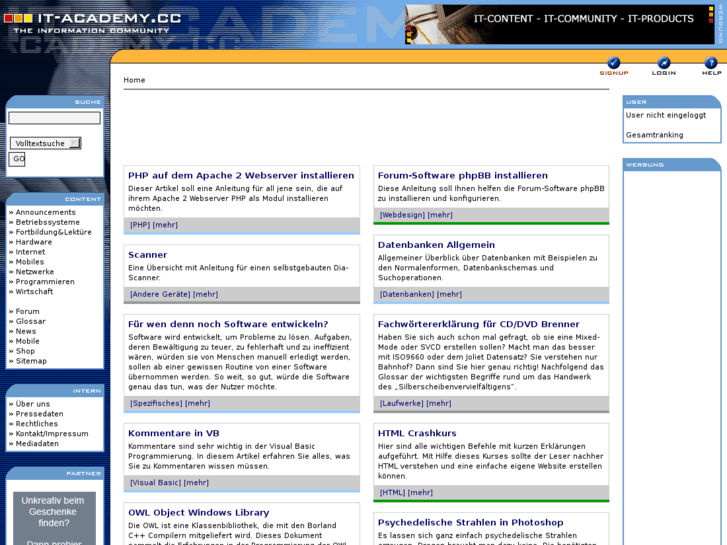Click mehr under Kommentare in VB

(x=196, y=483)
